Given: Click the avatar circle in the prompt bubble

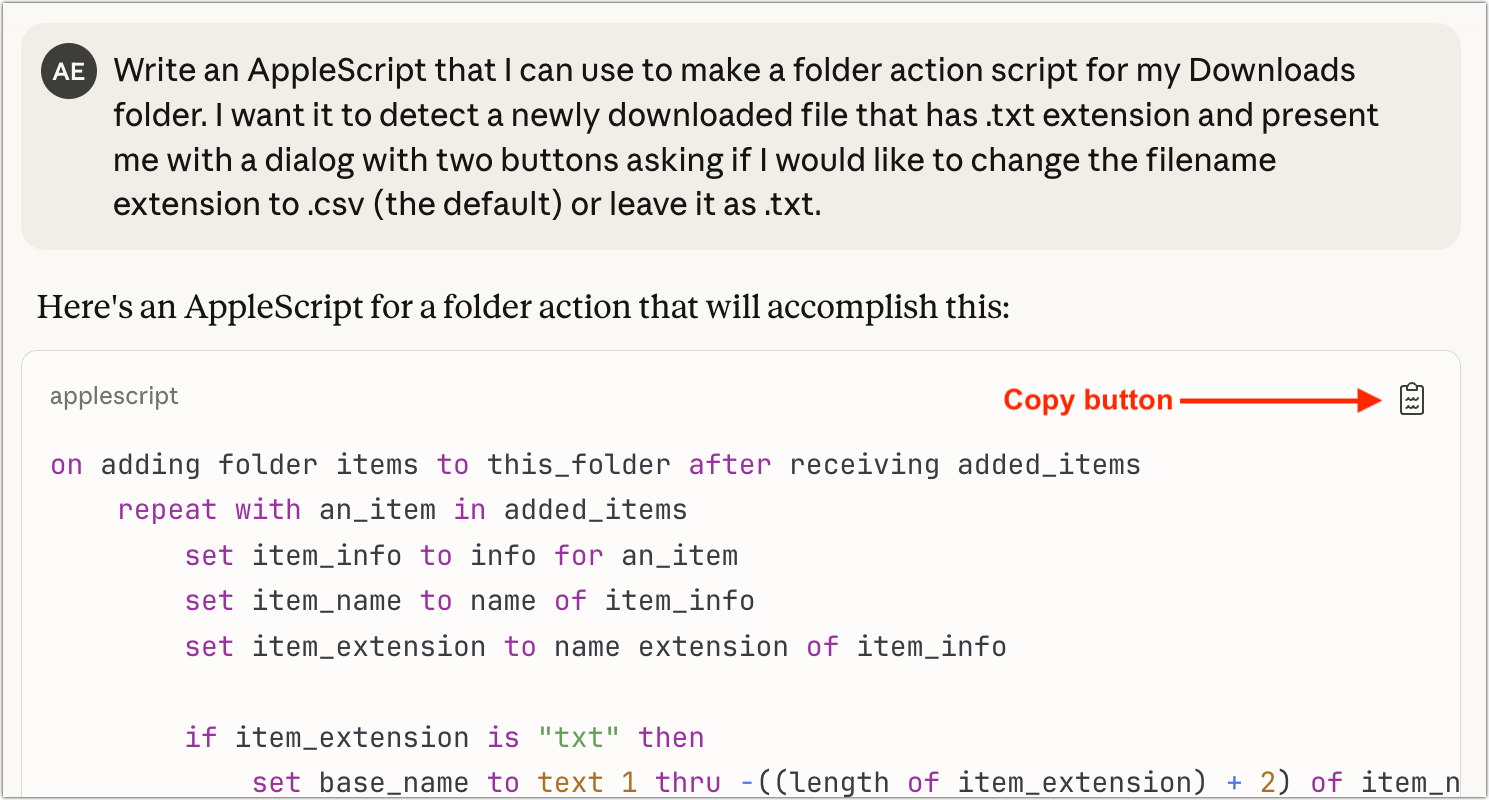Looking at the screenshot, I should tap(67, 70).
